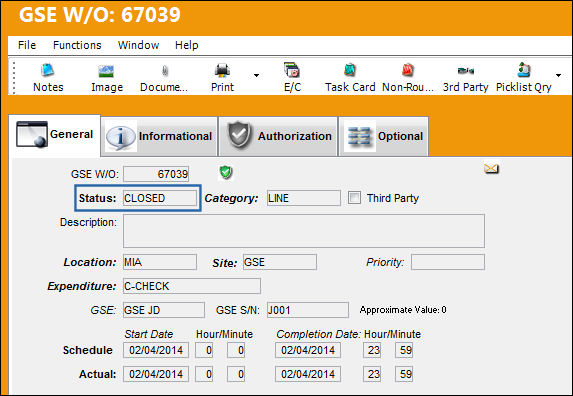
Task: Click the GSE W/O number field
Action: point(156,174)
